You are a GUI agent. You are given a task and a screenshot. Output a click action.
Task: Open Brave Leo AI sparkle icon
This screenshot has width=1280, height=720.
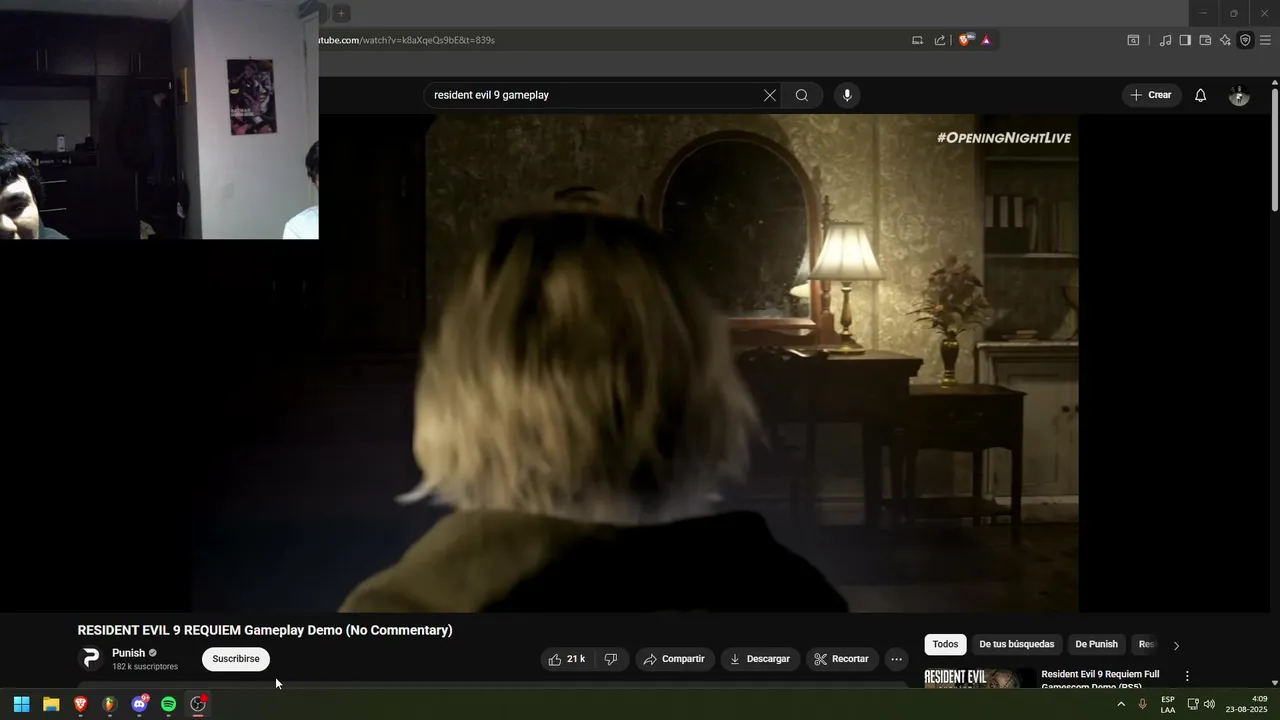pos(1225,40)
